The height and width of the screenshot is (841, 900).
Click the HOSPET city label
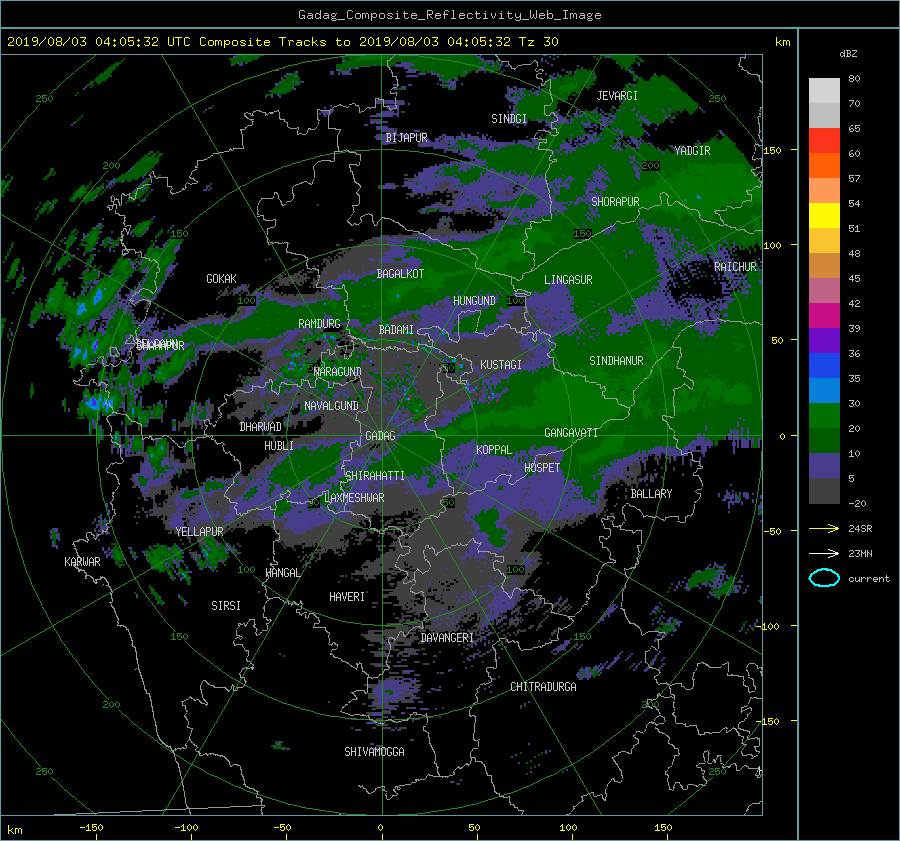[542, 468]
